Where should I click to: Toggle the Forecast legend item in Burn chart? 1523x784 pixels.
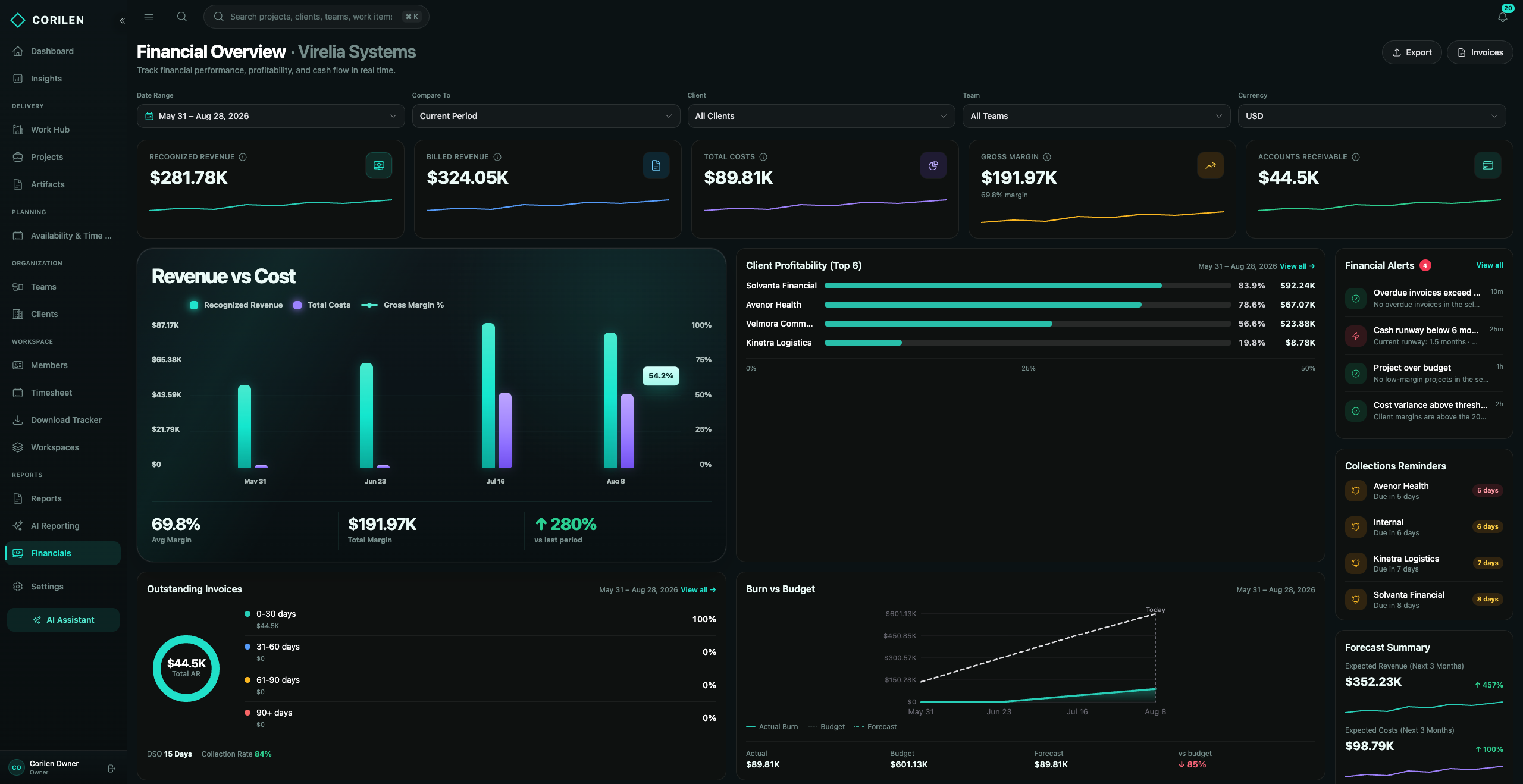pyautogui.click(x=876, y=727)
